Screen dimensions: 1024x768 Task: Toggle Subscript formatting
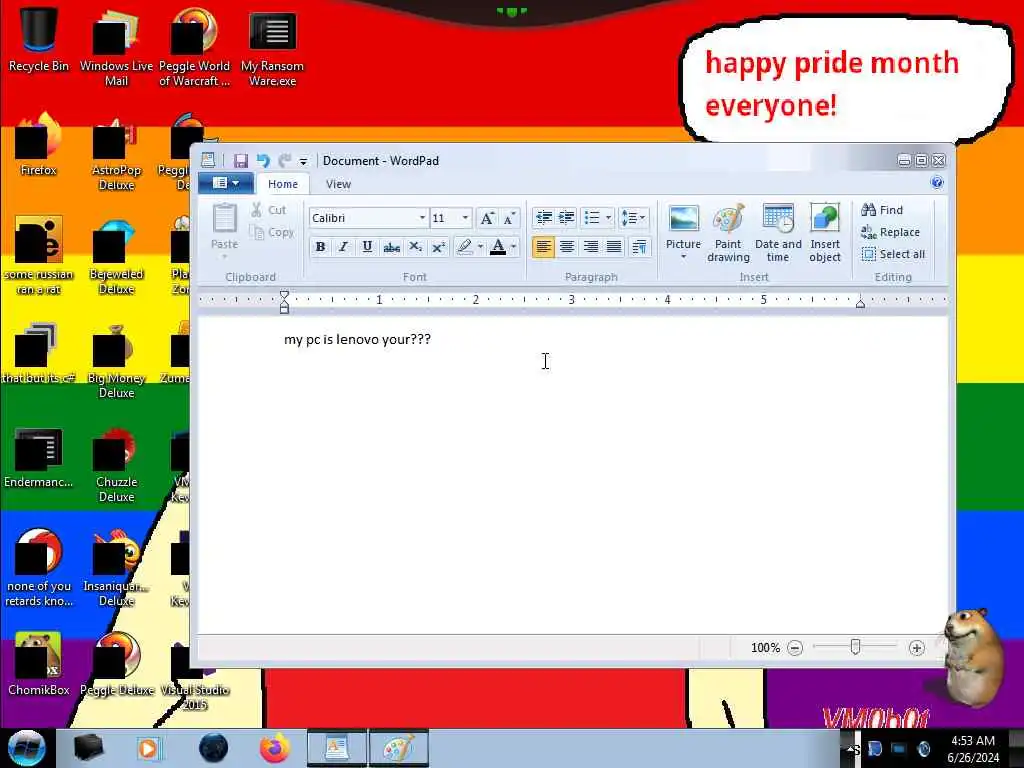[x=415, y=247]
